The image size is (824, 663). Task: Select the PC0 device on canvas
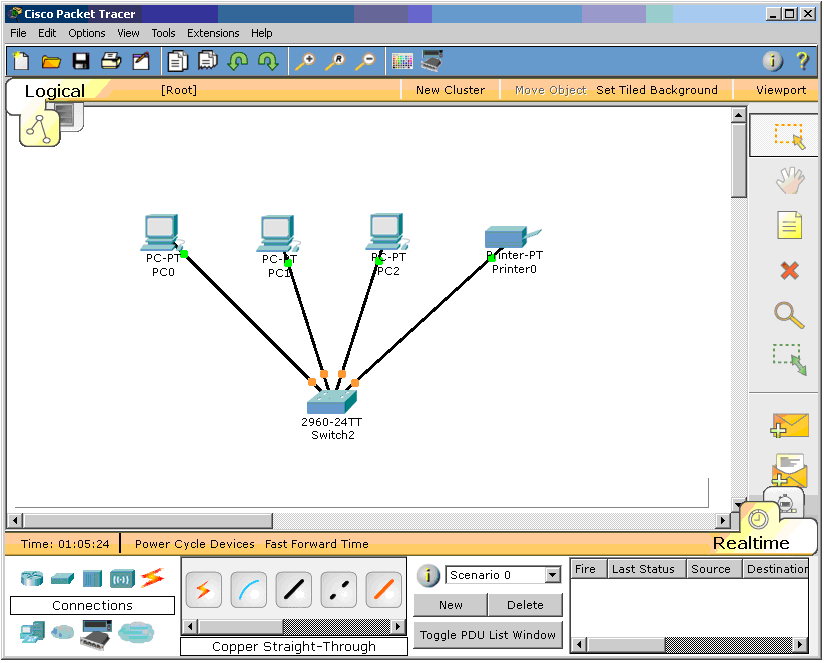161,232
